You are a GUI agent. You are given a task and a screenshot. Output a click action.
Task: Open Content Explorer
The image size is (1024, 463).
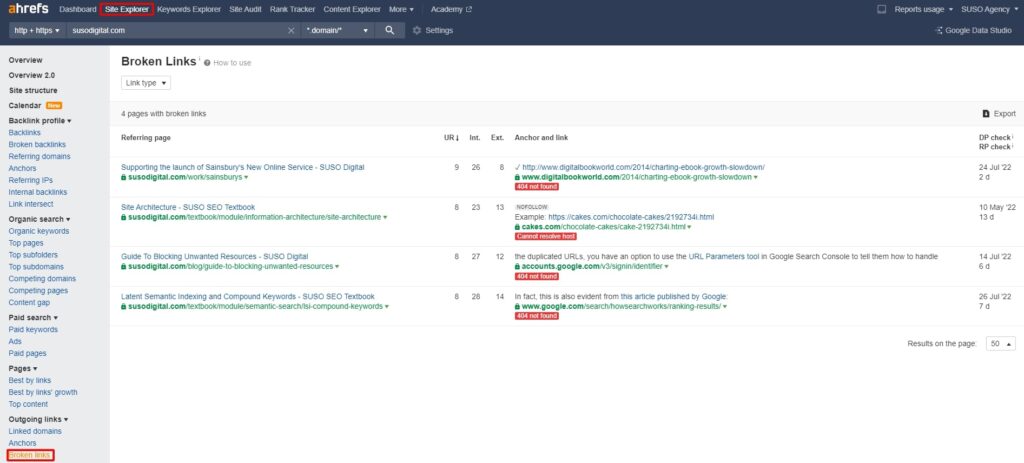352,9
